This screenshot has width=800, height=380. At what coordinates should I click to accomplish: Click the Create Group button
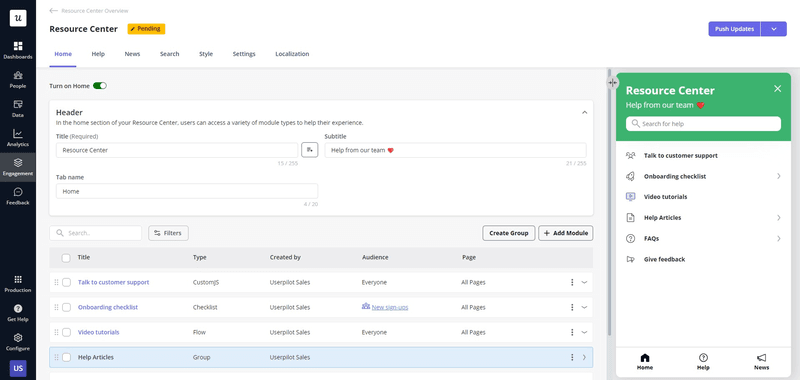509,233
